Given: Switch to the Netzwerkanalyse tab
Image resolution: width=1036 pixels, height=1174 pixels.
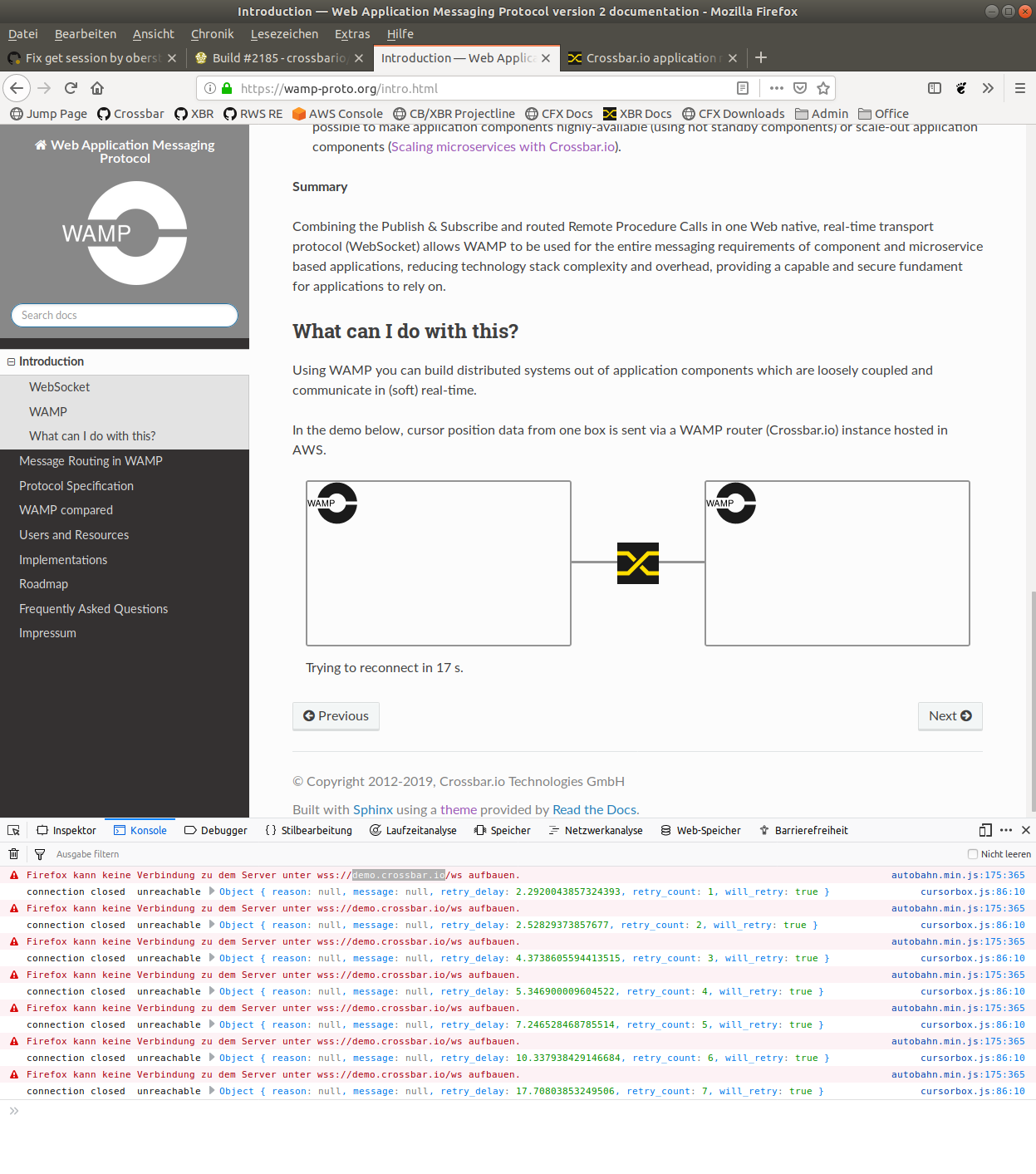Looking at the screenshot, I should coord(596,830).
